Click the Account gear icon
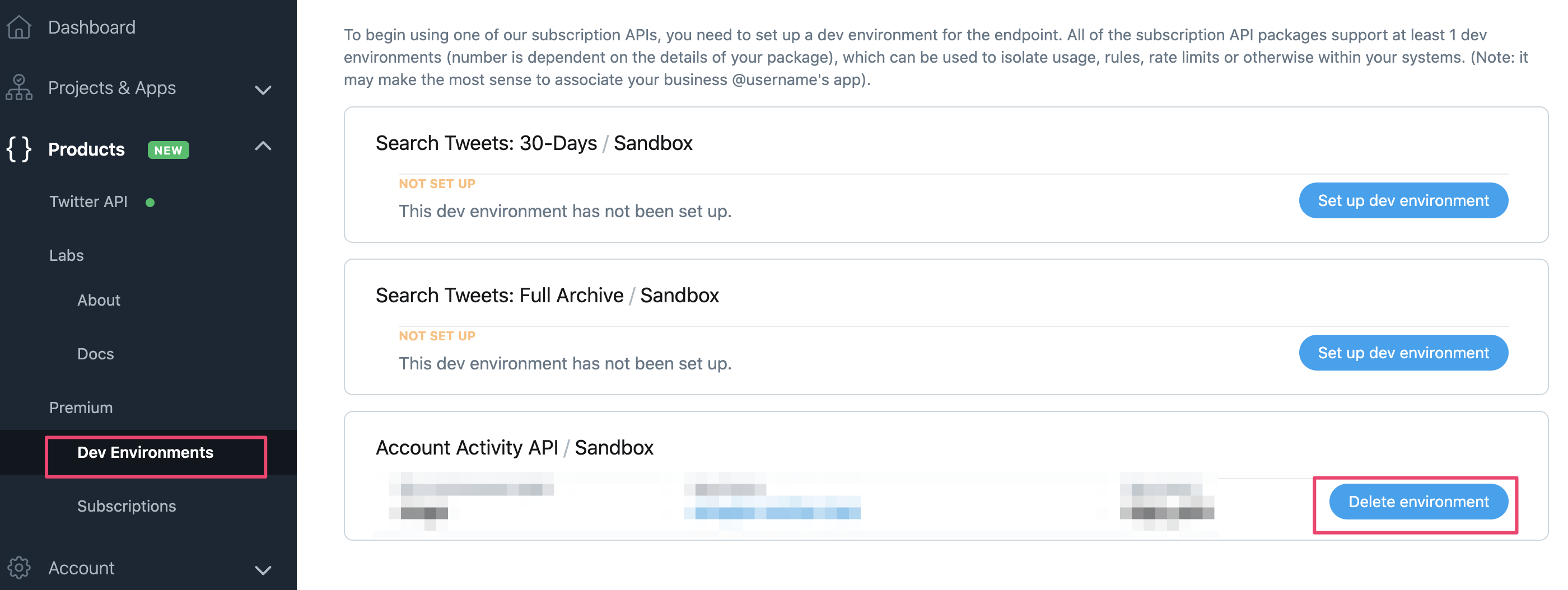Viewport: 1568px width, 590px height. point(19,568)
